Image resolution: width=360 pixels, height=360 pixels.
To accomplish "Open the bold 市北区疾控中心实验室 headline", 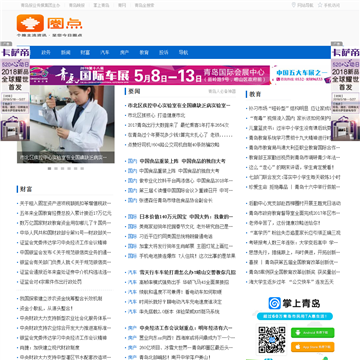I will [179, 106].
